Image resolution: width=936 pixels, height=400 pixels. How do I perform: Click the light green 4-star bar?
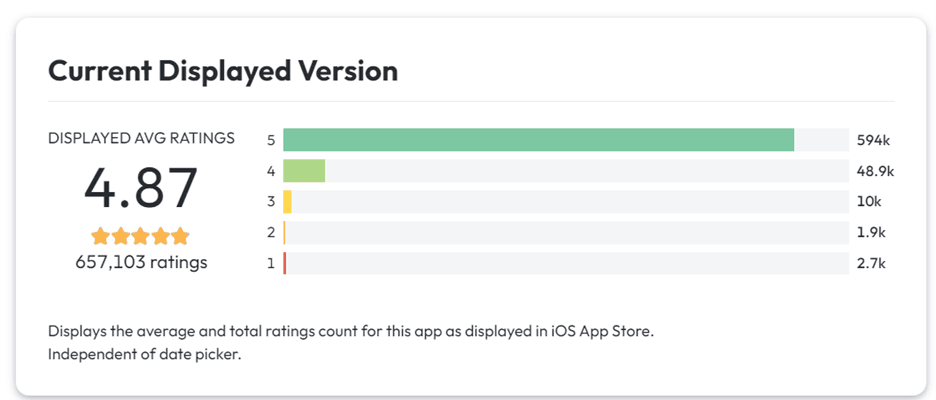[304, 171]
